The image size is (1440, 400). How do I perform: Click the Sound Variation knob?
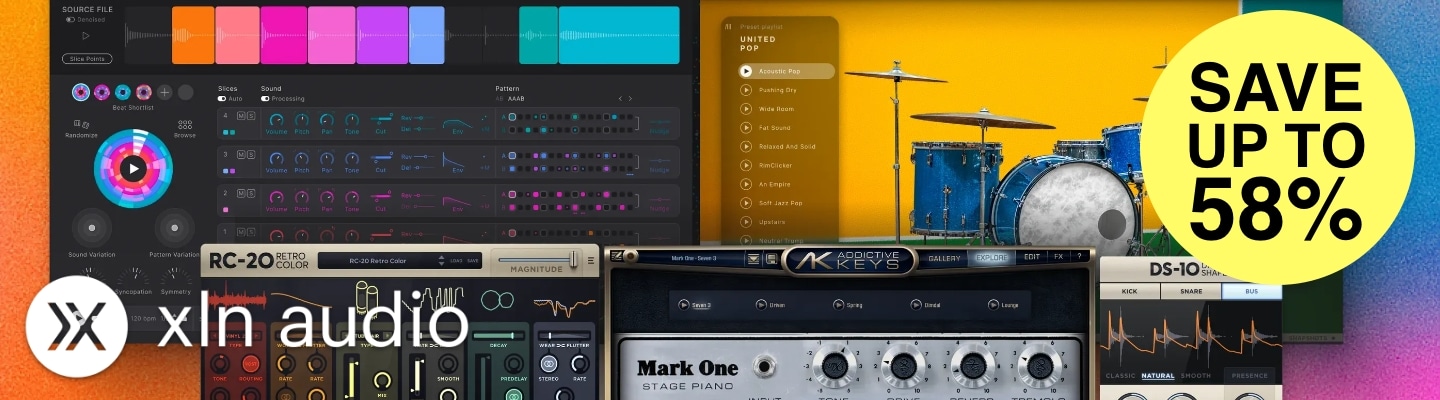[91, 228]
